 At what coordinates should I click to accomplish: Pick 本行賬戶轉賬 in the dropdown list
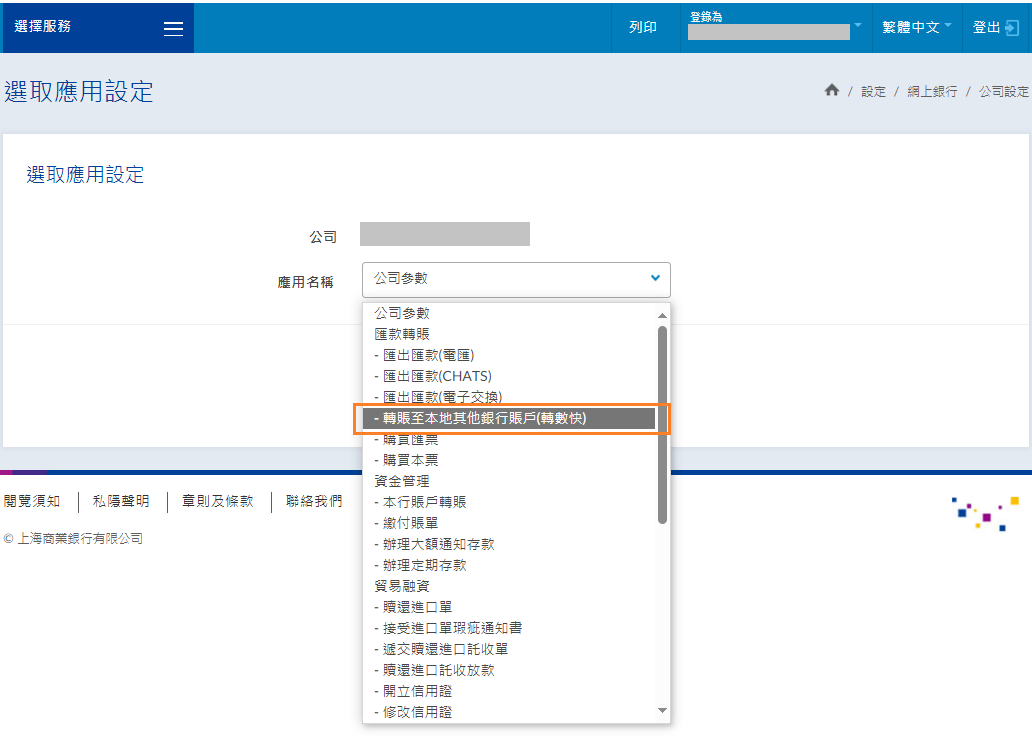[x=420, y=502]
